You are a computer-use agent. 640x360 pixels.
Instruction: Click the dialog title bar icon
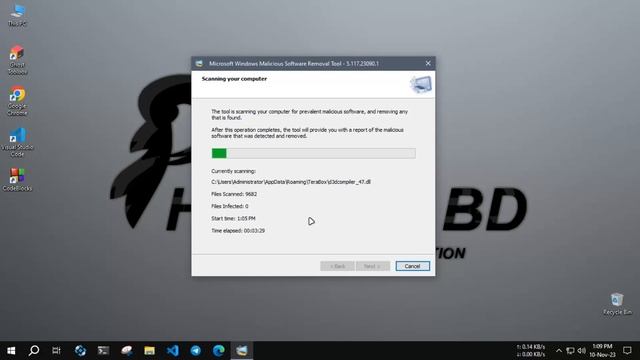tap(199, 63)
